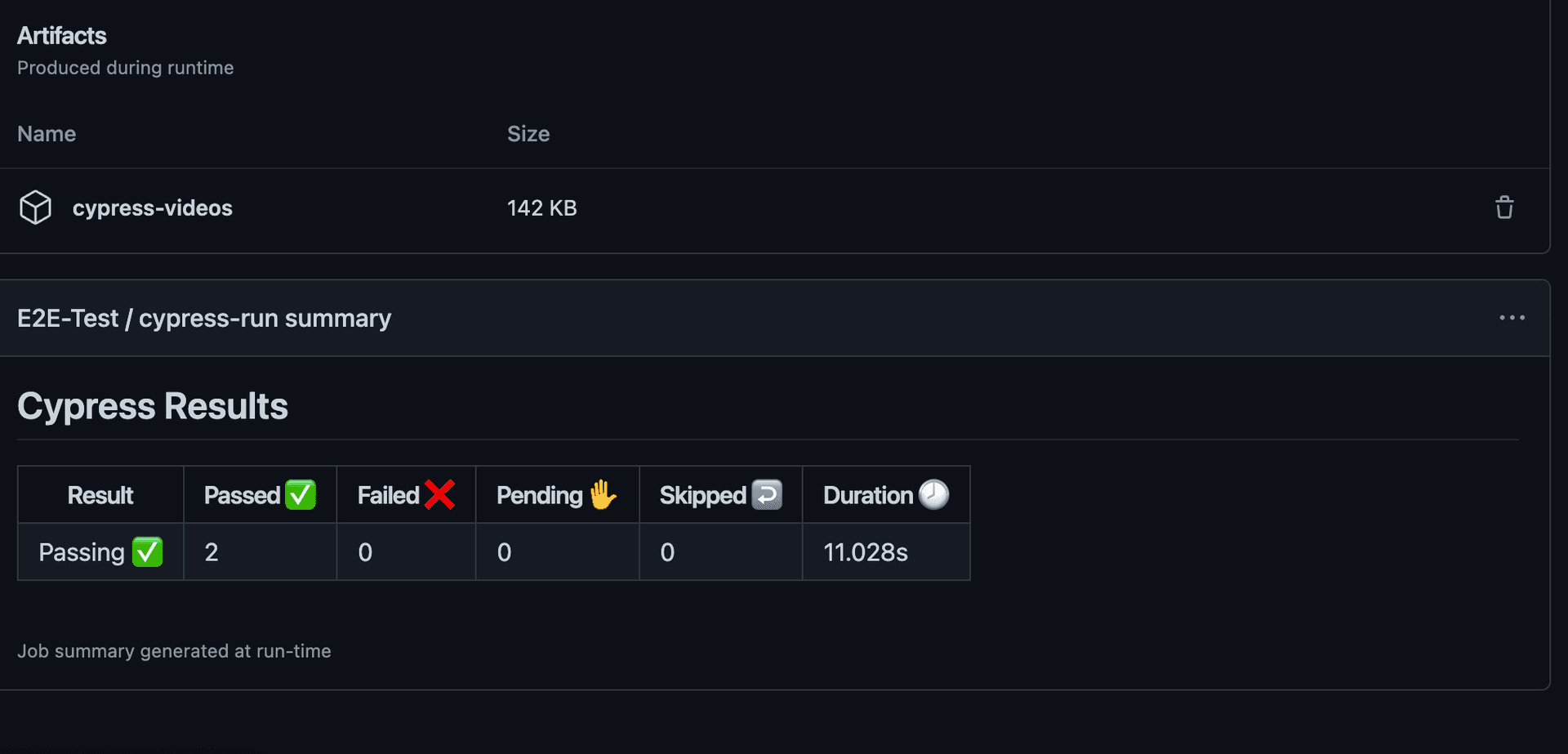Open the job summary three-dots menu
This screenshot has height=754, width=1568.
pos(1512,318)
